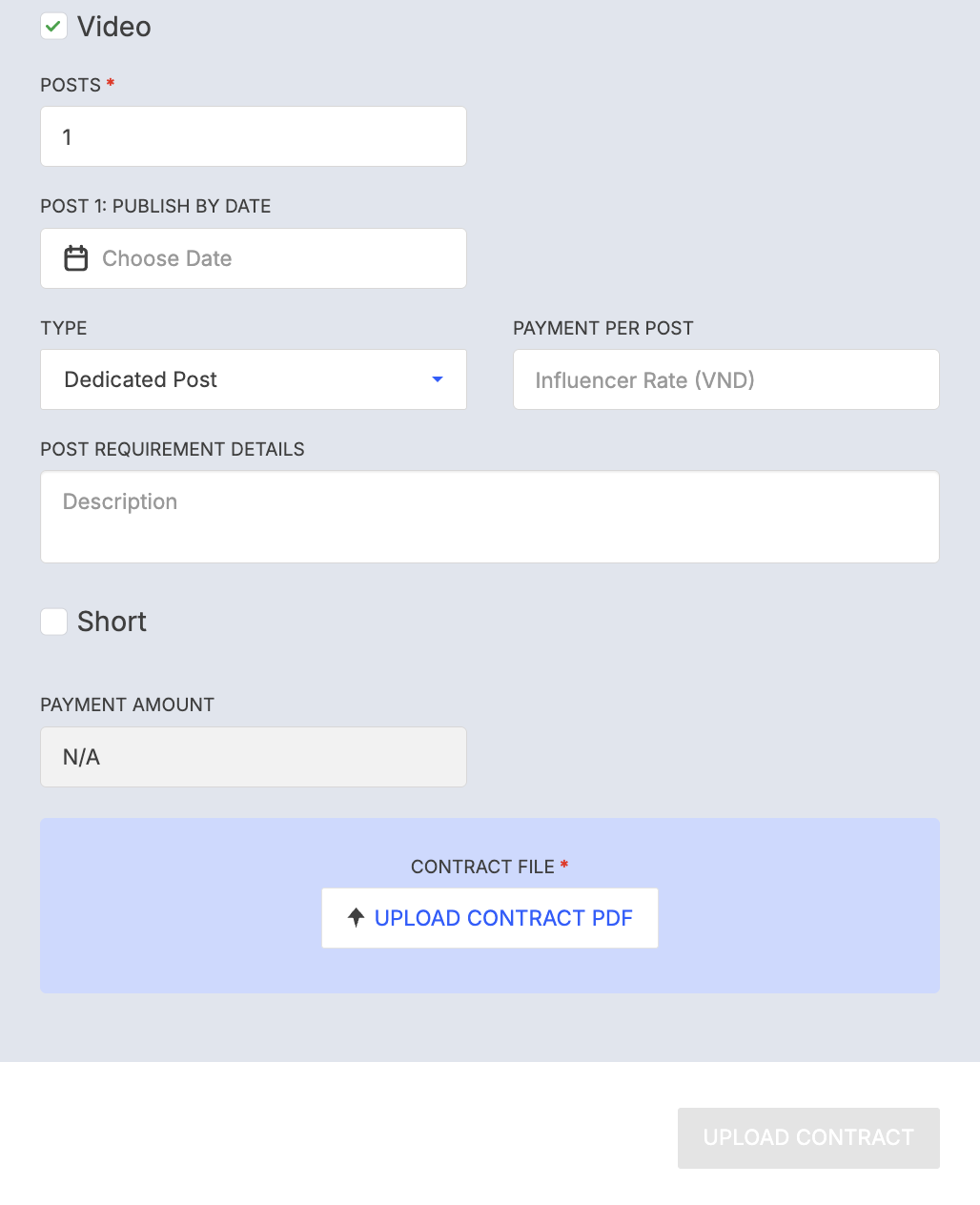Click the calendar icon in the date field
Viewport: 980px width, 1205px height.
click(75, 258)
